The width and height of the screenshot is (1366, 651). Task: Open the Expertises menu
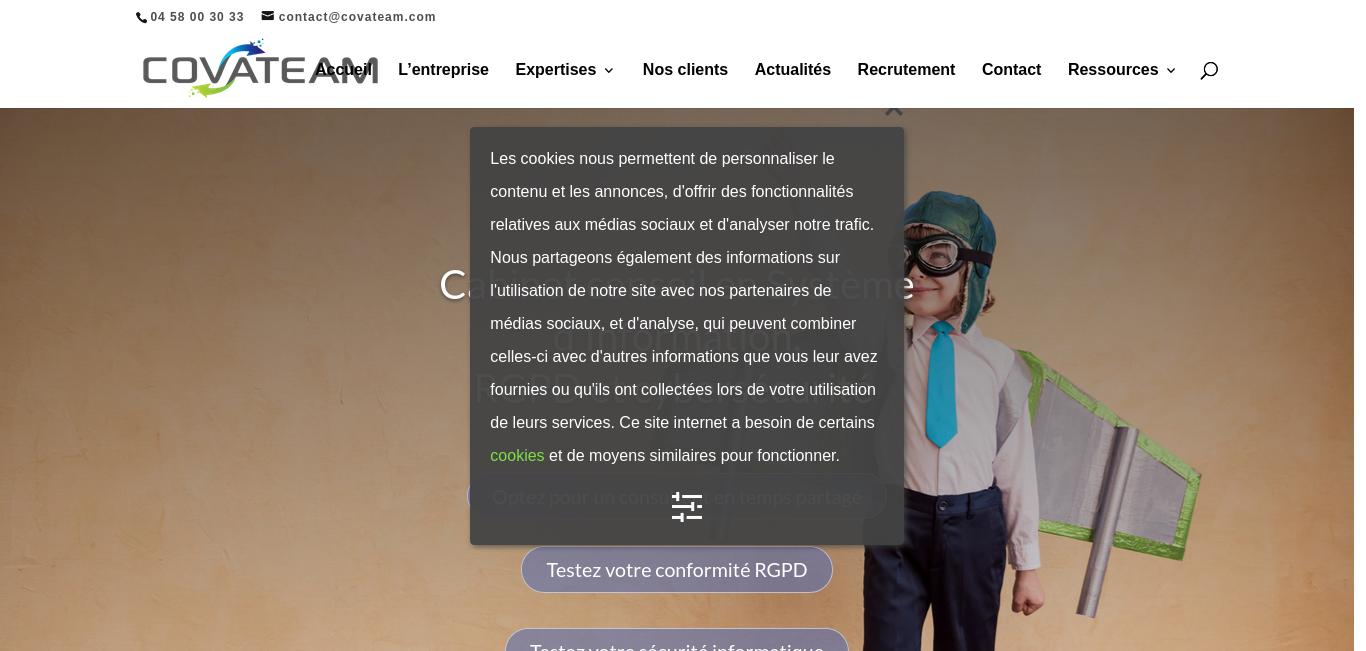point(556,70)
